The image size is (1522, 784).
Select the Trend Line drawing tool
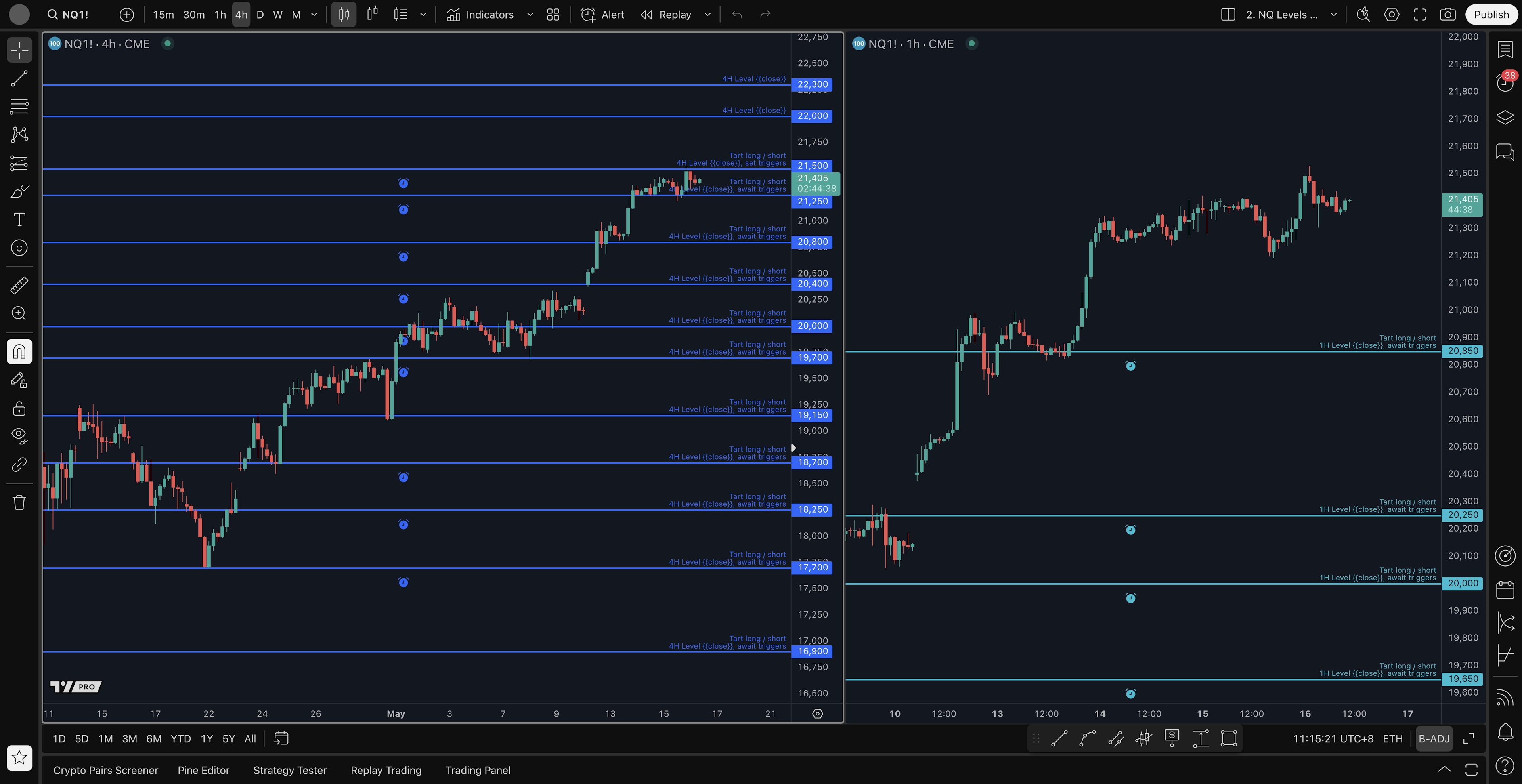[19, 78]
